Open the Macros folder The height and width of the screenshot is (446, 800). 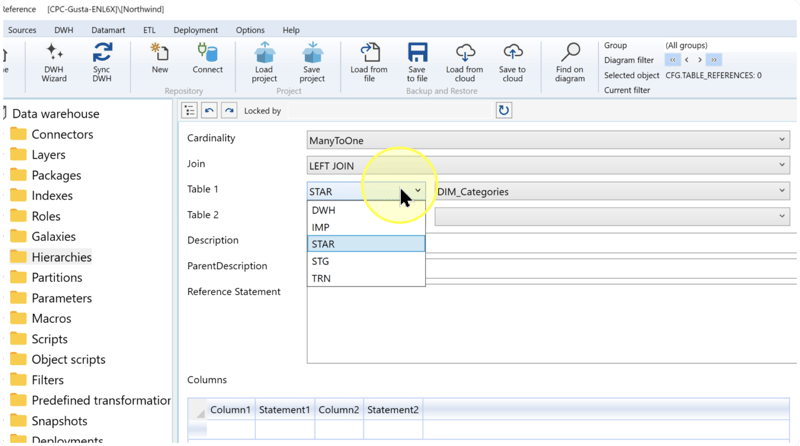(52, 318)
